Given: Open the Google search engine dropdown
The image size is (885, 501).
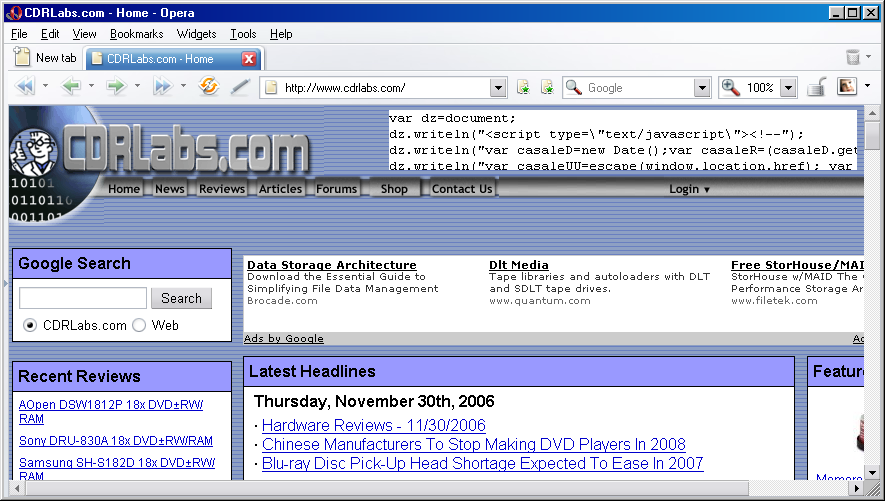Looking at the screenshot, I should tap(701, 88).
